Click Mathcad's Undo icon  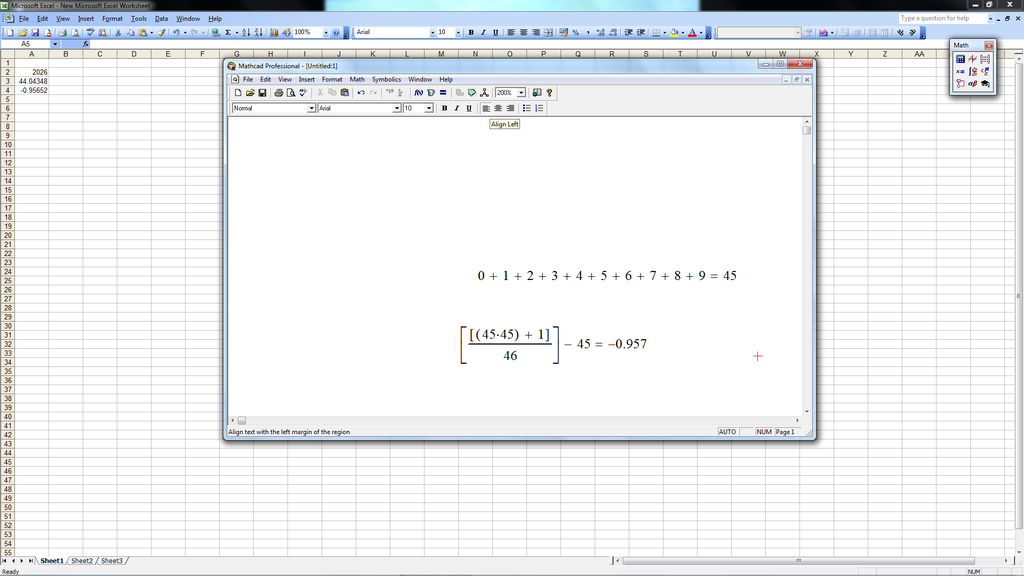[361, 93]
